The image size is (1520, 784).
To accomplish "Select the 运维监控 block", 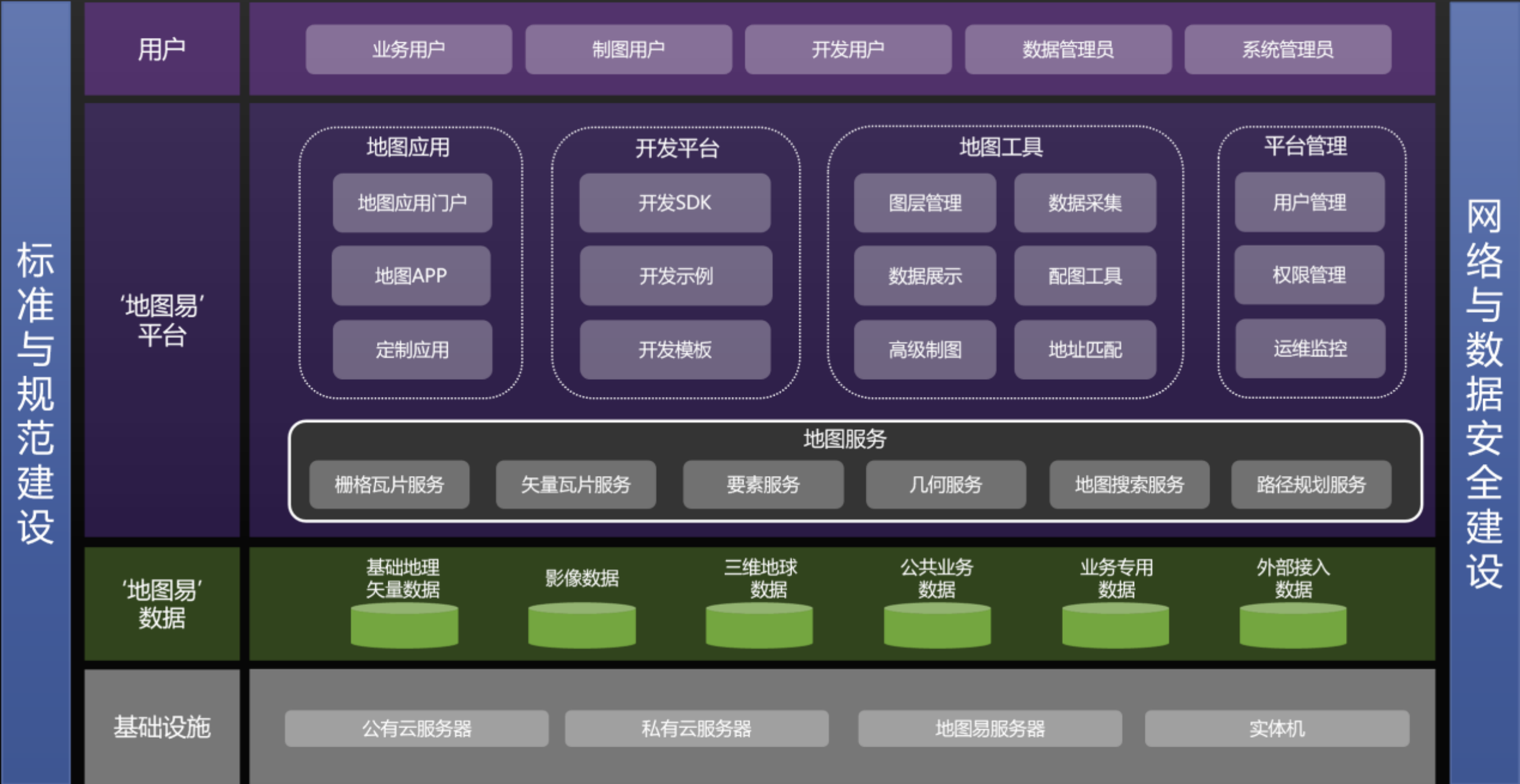I will (1310, 348).
